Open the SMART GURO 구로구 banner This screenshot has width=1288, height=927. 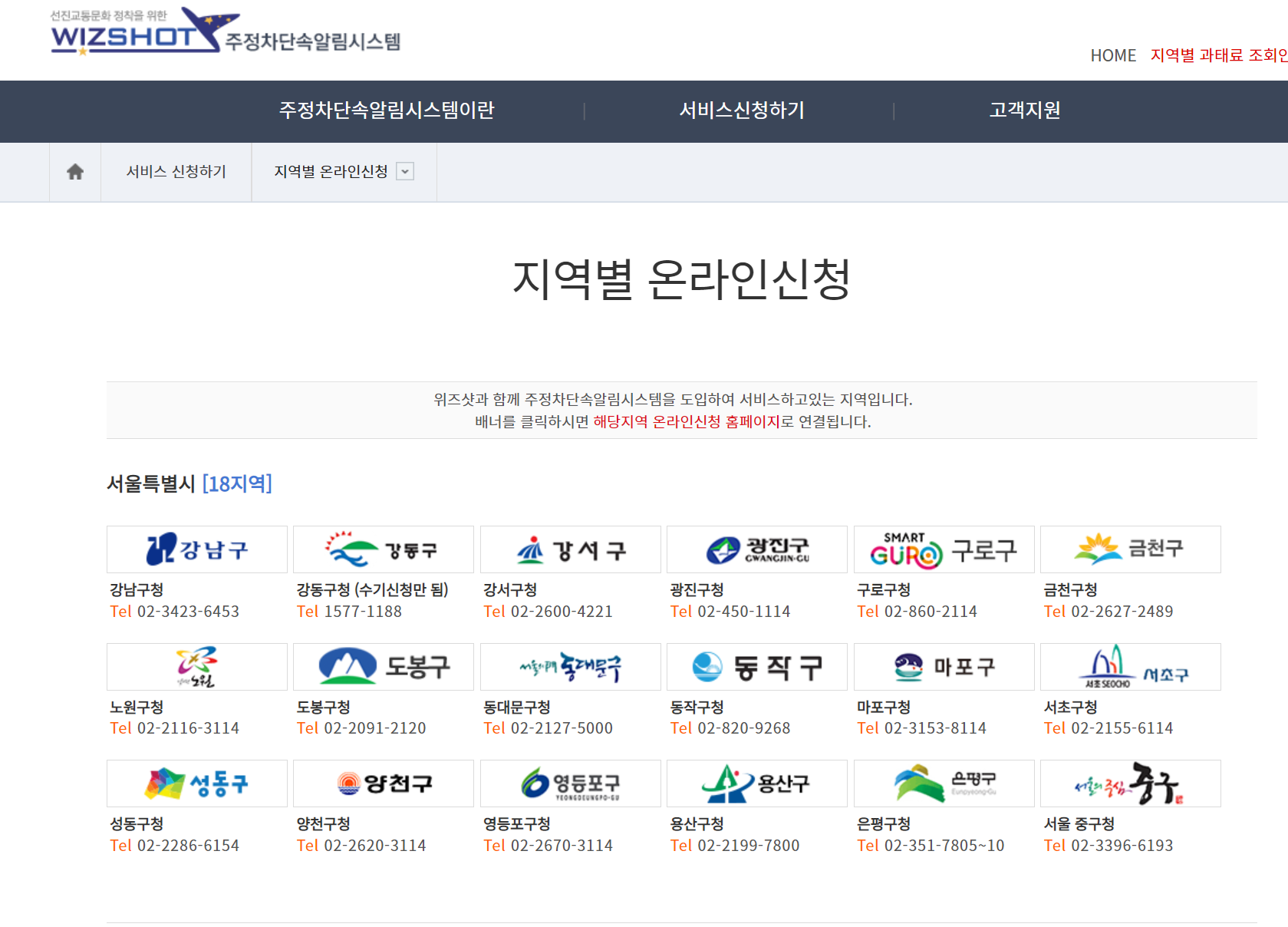pyautogui.click(x=944, y=549)
